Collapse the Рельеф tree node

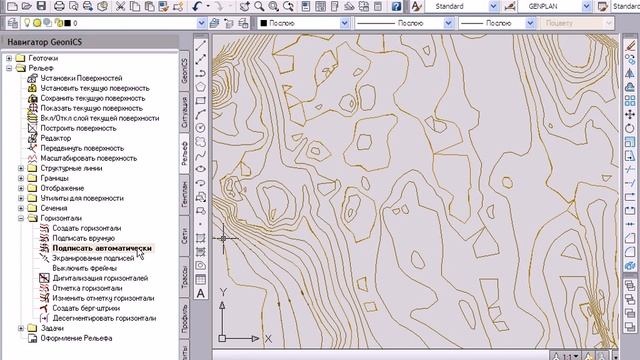point(9,68)
